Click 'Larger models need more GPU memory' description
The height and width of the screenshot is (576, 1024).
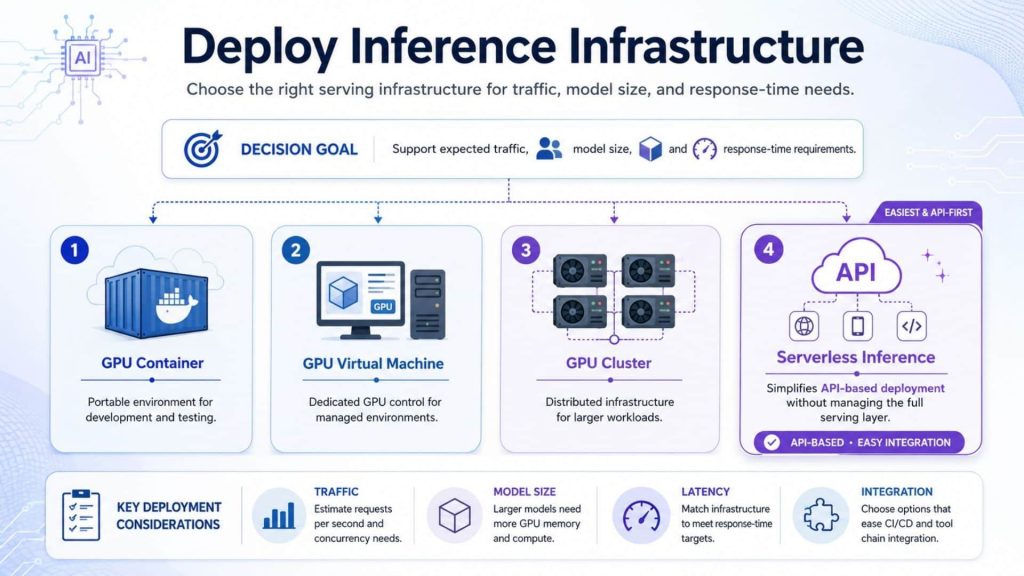[537, 524]
